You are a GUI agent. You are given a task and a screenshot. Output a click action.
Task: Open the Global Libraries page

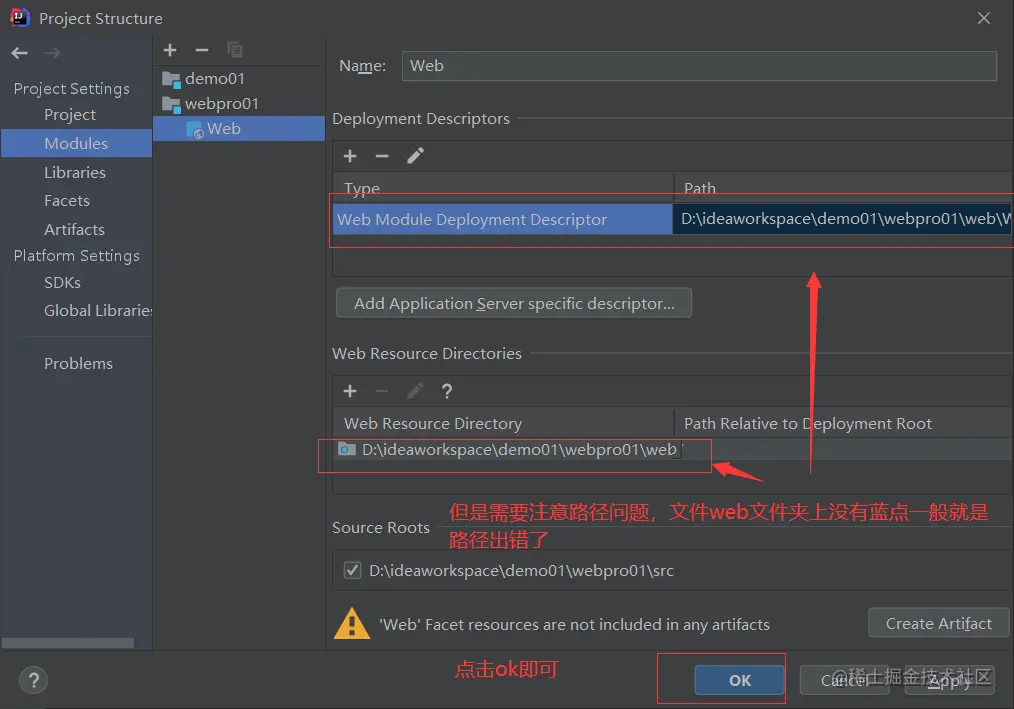[98, 311]
